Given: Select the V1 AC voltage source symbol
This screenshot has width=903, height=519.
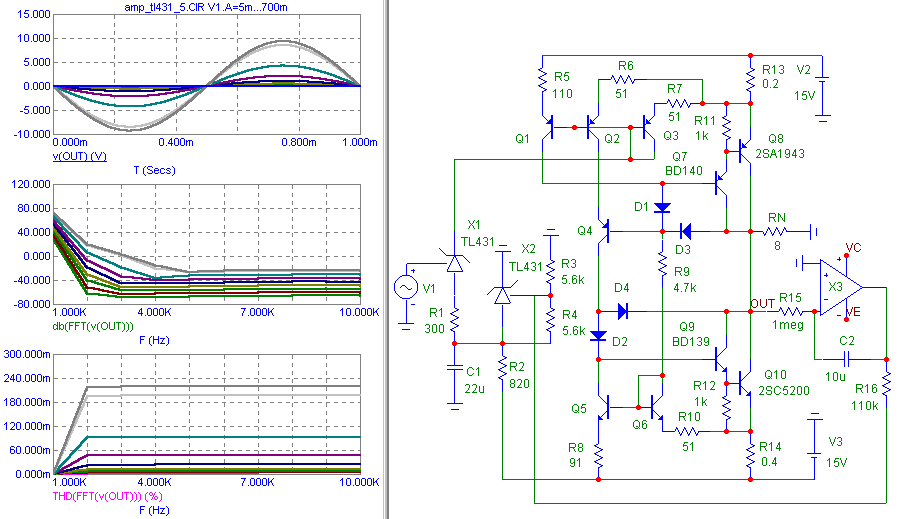Looking at the screenshot, I should pos(405,287).
